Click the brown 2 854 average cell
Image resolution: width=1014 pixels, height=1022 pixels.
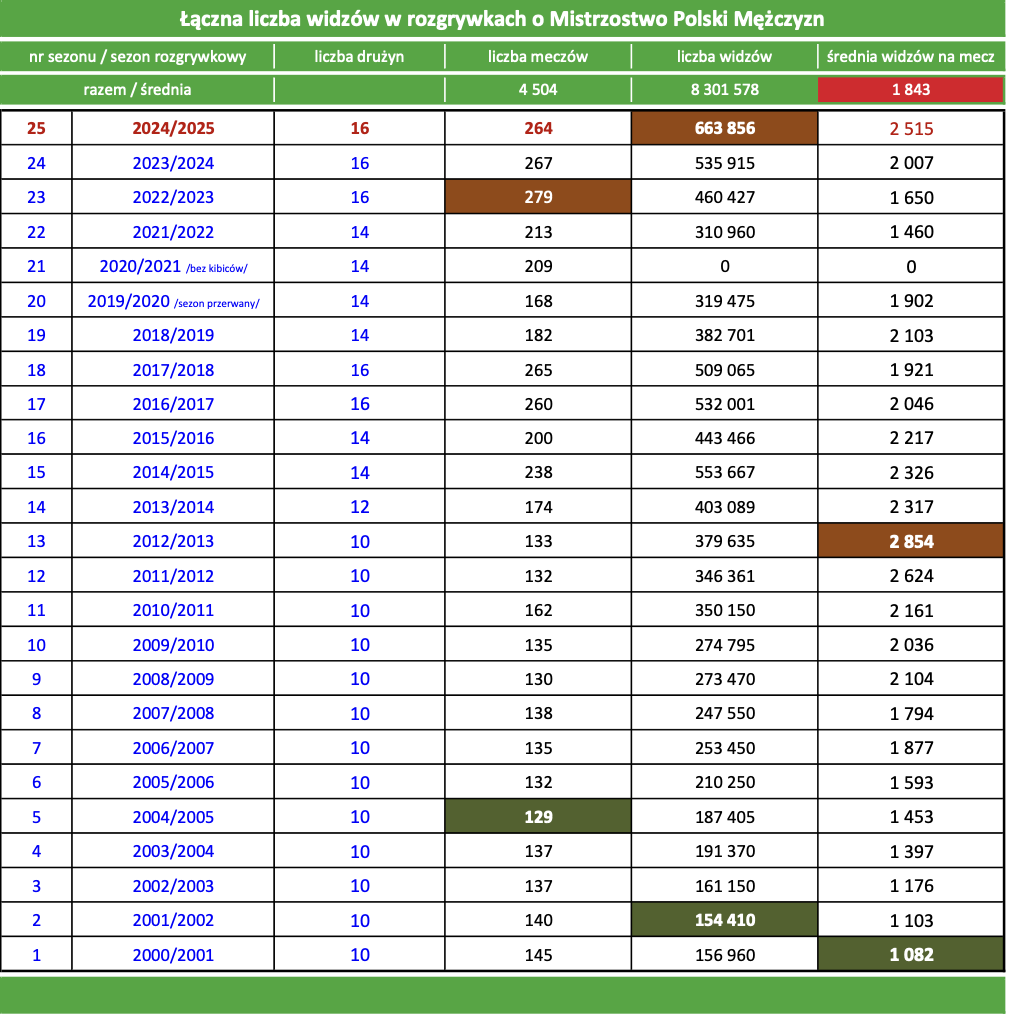tap(910, 542)
